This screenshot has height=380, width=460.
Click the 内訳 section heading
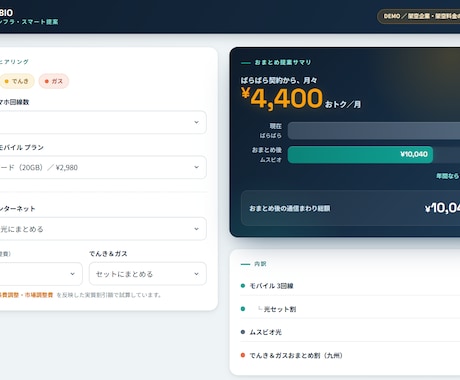click(x=260, y=264)
